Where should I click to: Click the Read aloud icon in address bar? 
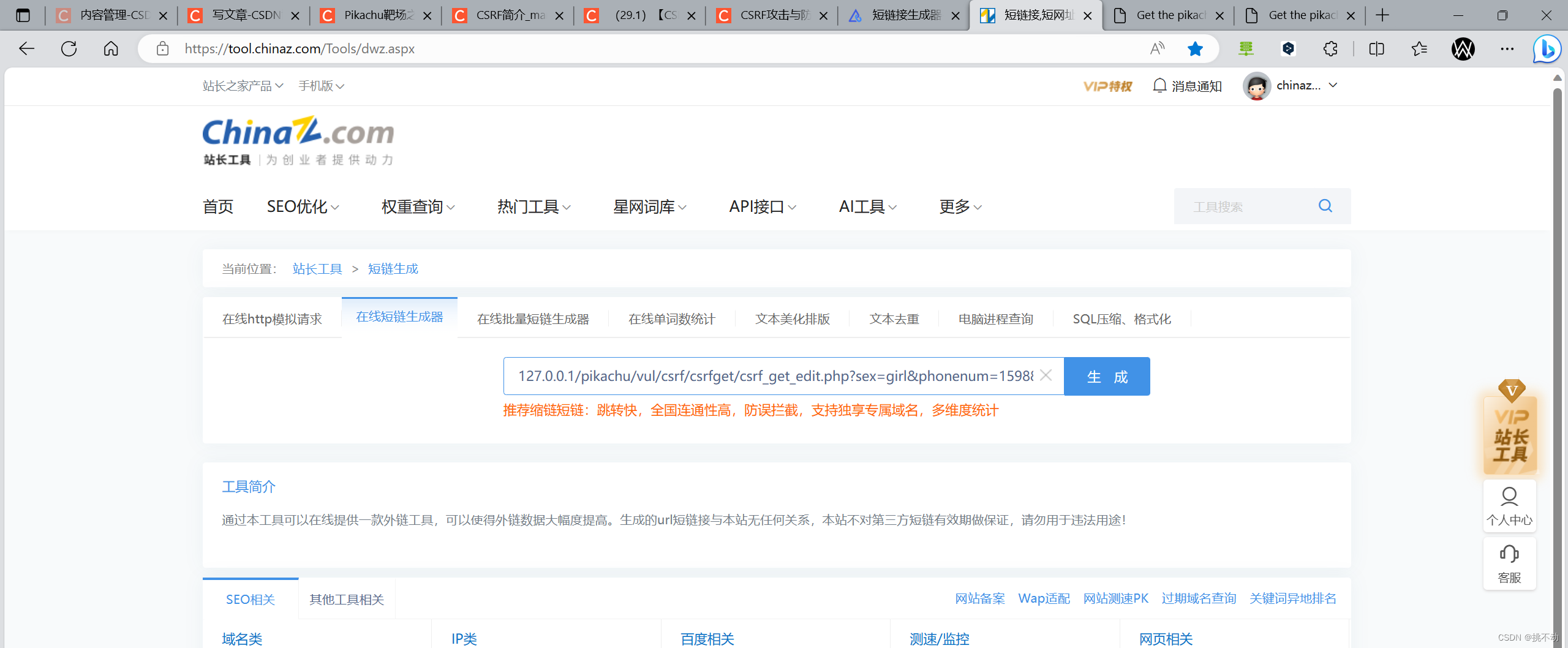pyautogui.click(x=1156, y=48)
